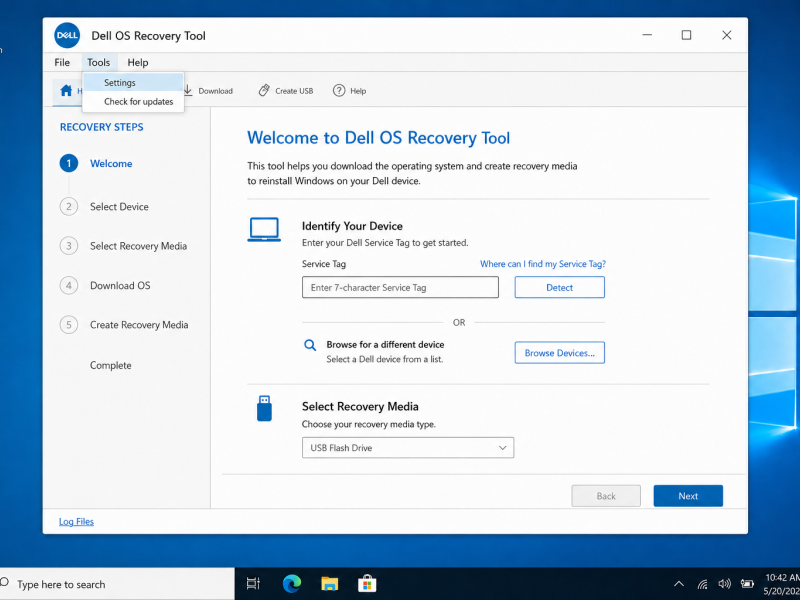The image size is (800, 600).
Task: Open the File menu
Action: pyautogui.click(x=62, y=62)
